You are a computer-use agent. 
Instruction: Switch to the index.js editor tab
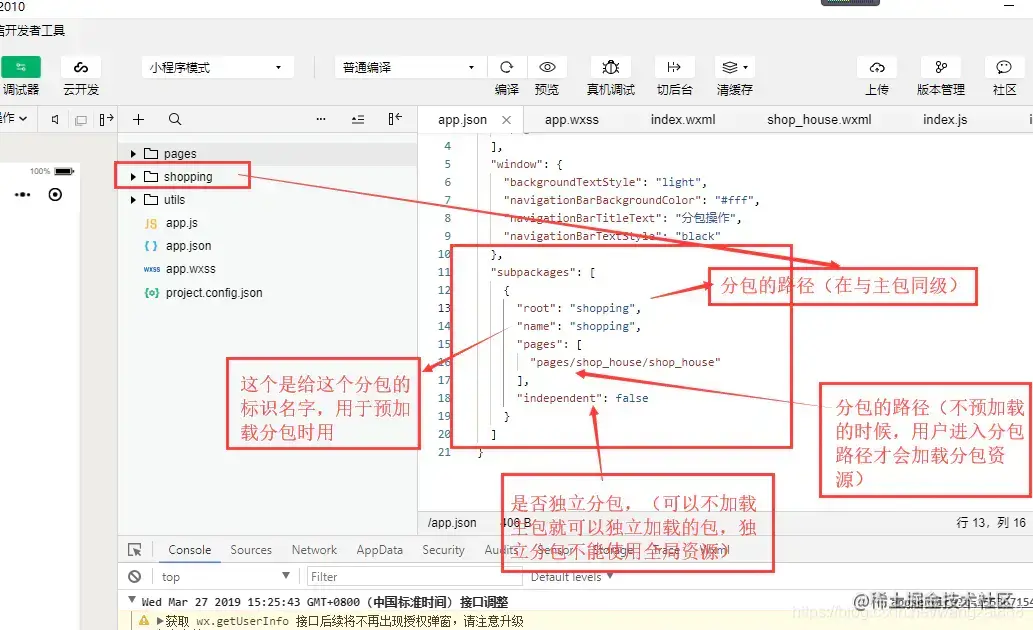point(945,120)
